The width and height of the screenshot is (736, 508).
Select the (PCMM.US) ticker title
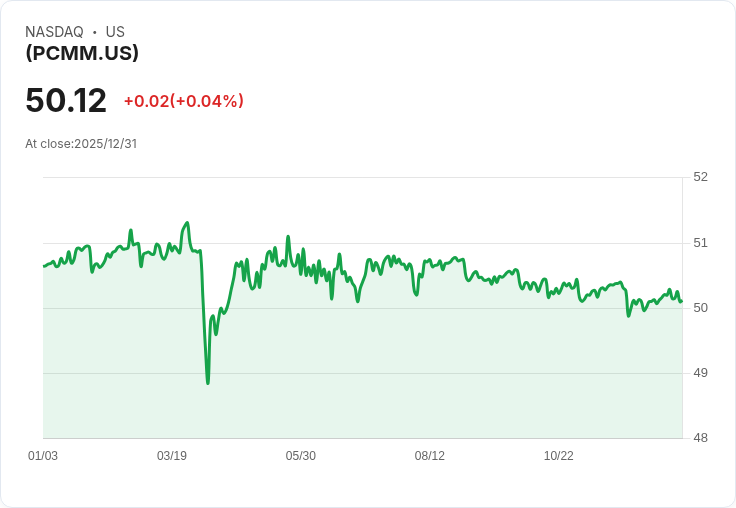(x=82, y=53)
